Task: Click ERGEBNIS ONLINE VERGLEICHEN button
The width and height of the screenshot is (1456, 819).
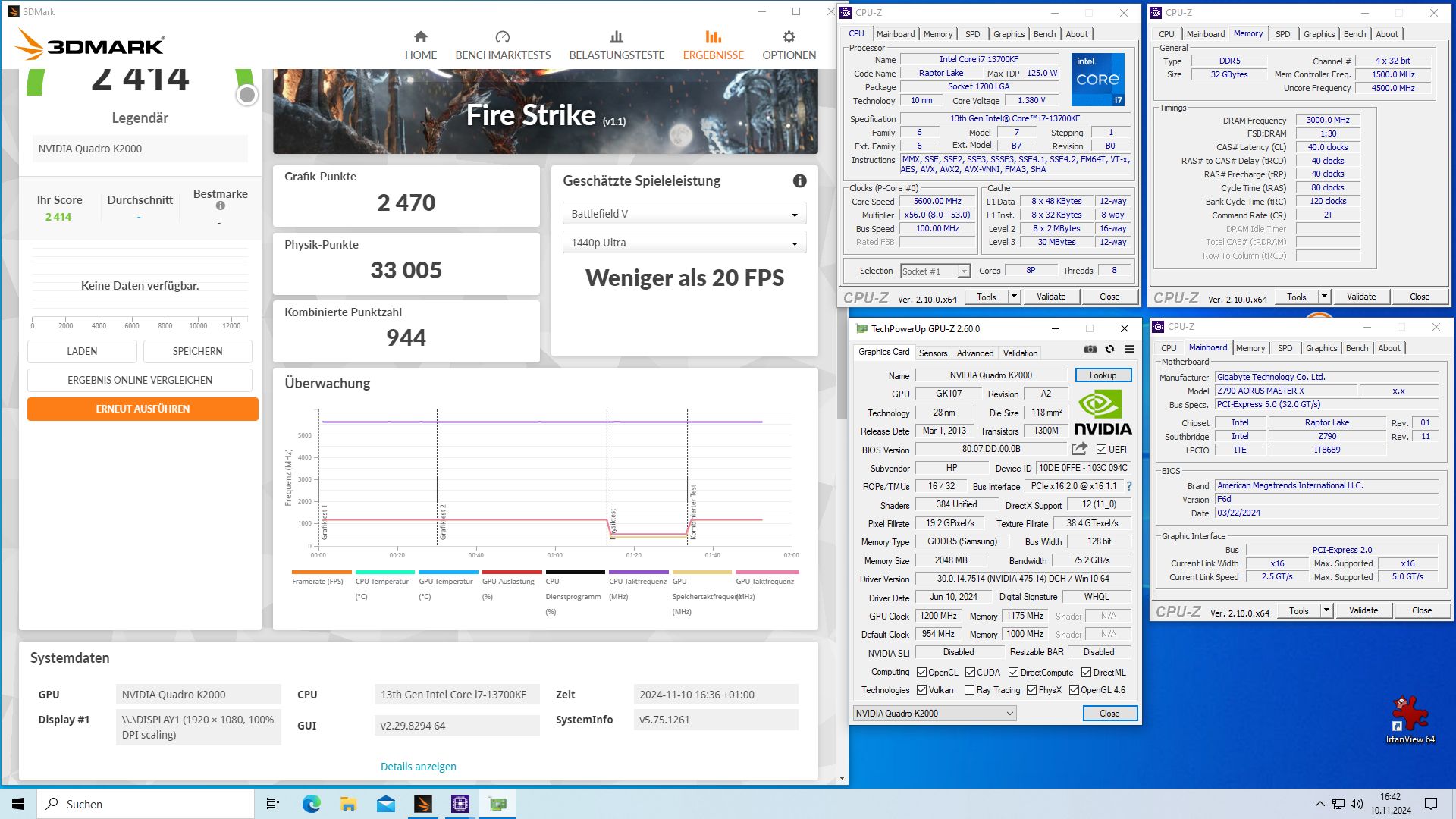Action: [140, 380]
